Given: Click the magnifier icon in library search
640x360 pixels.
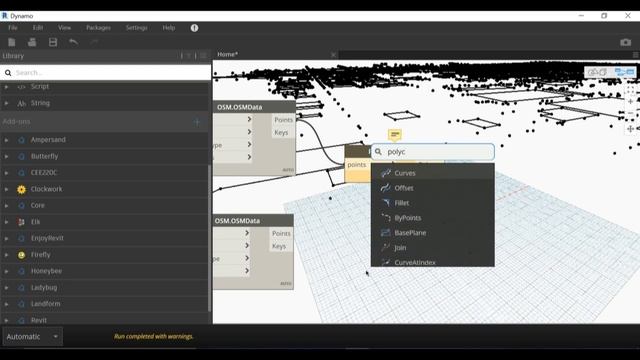Looking at the screenshot, I should (8, 73).
